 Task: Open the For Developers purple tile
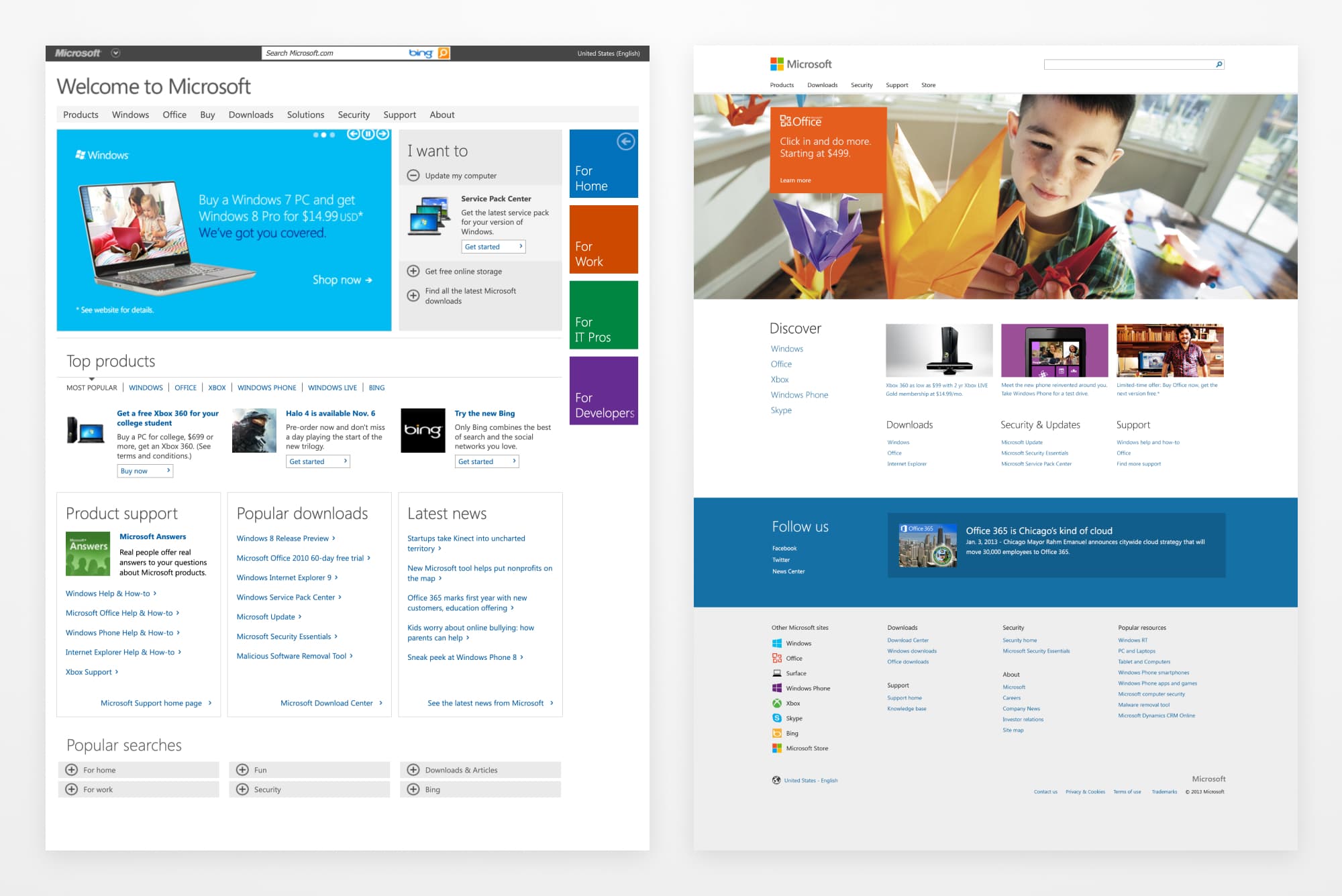click(603, 391)
